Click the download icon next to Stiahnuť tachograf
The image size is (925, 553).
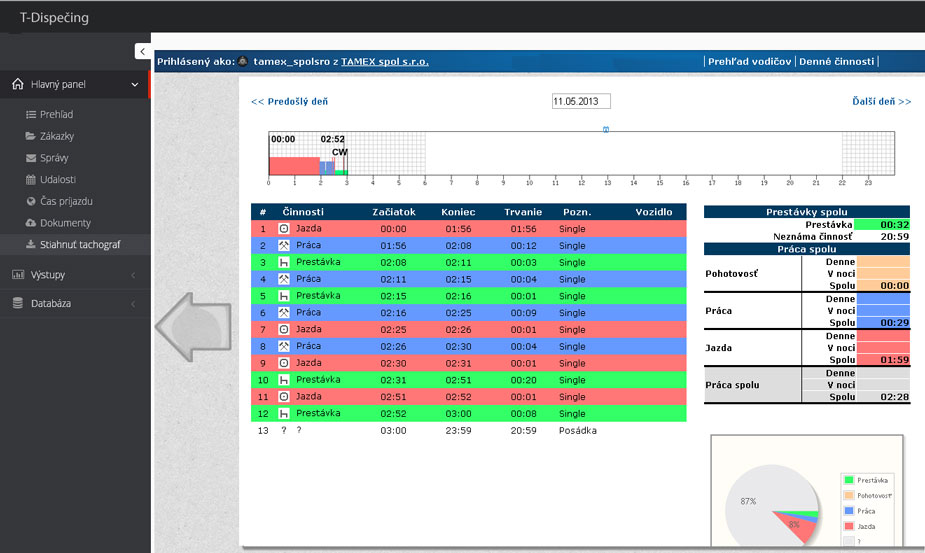coord(31,244)
